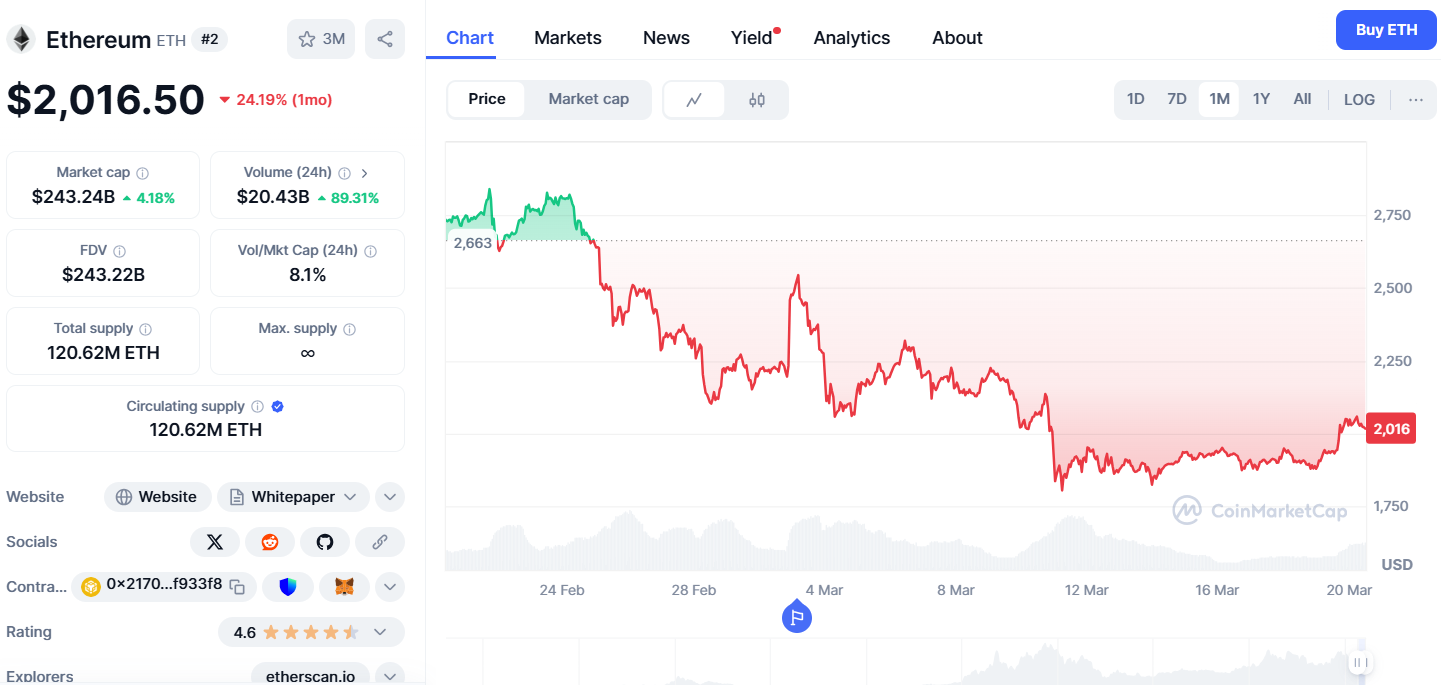
Task: Add Ethereum to watchlist with star button
Action: [x=321, y=39]
